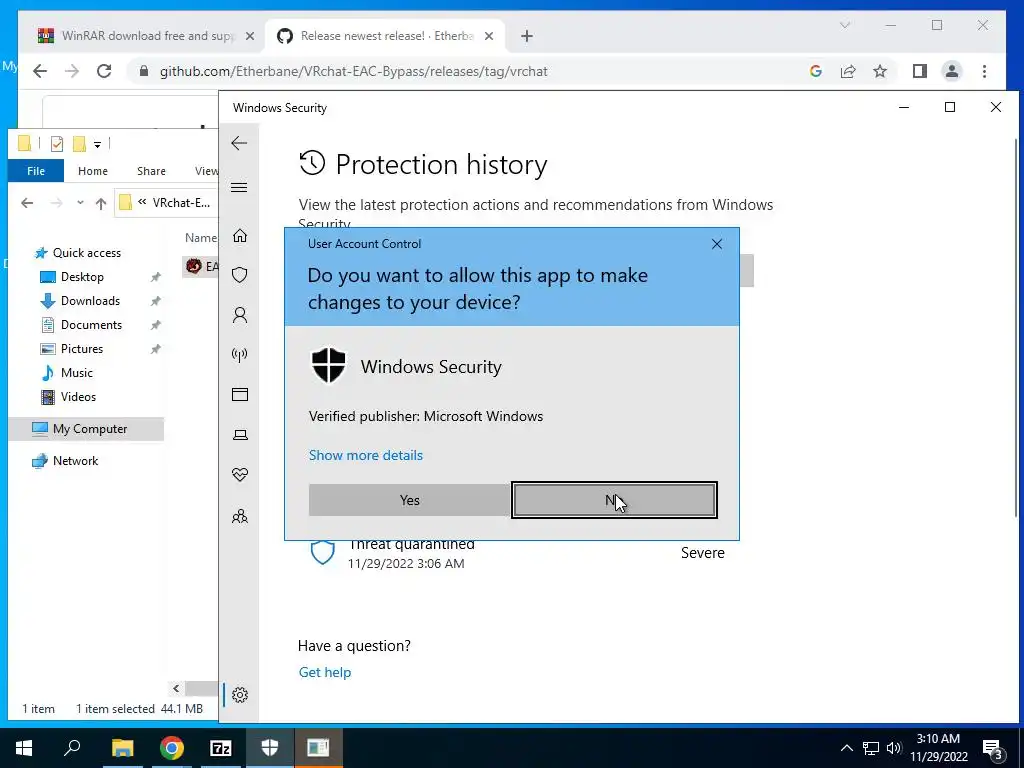Open a new Chrome tab
The height and width of the screenshot is (768, 1024).
(x=527, y=36)
